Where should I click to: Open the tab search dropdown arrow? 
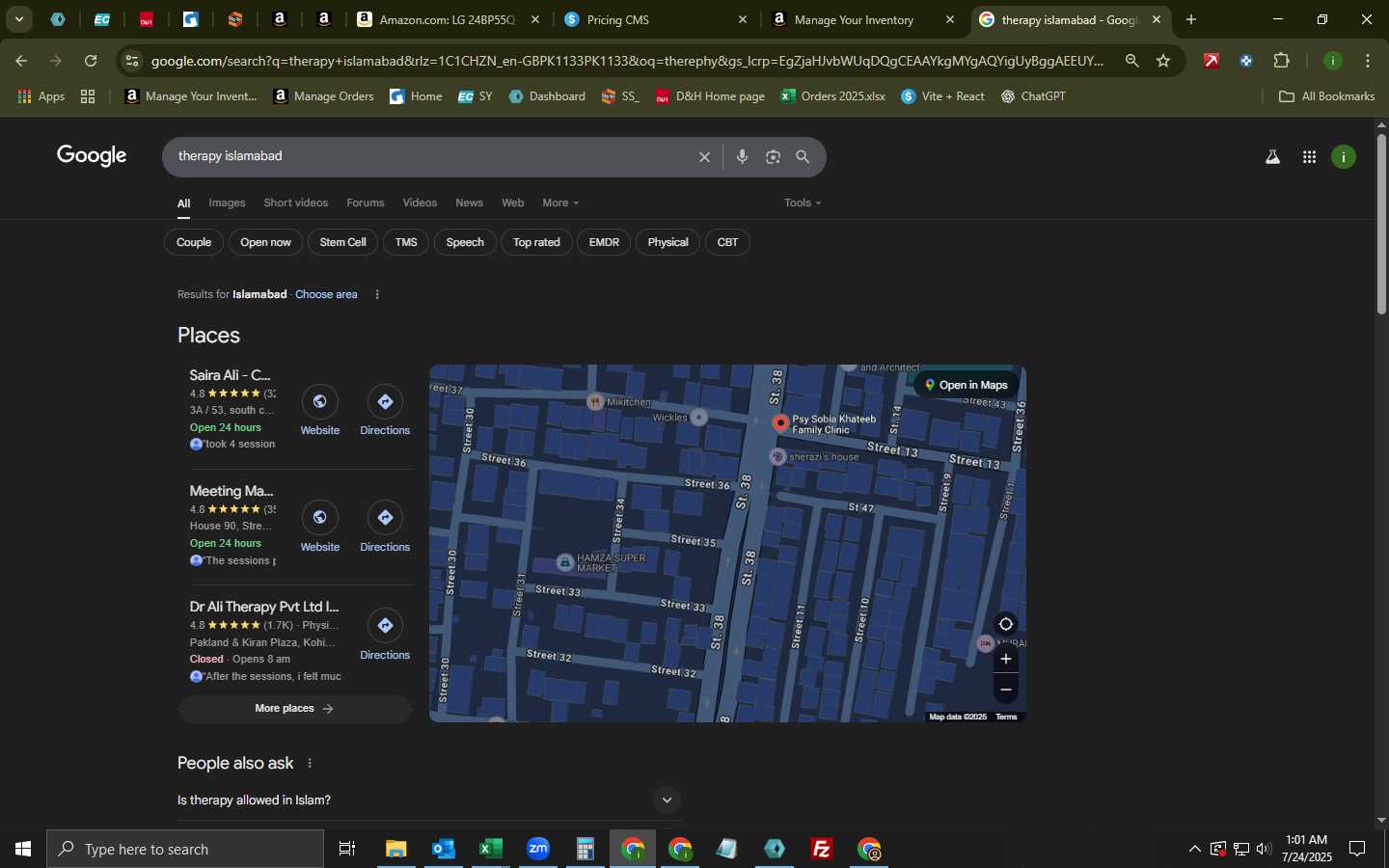pos(18,19)
